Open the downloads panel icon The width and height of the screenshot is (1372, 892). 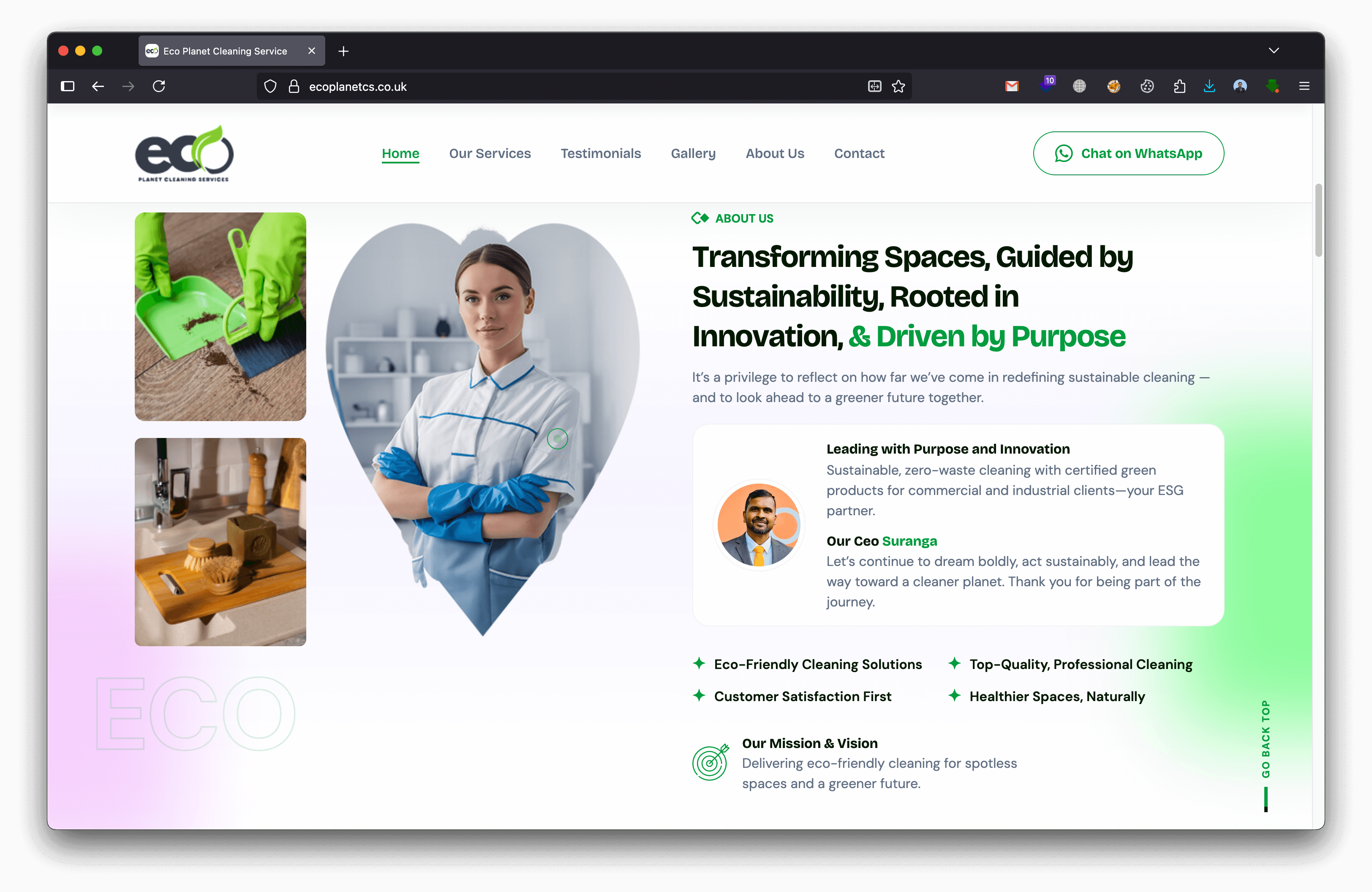tap(1209, 87)
